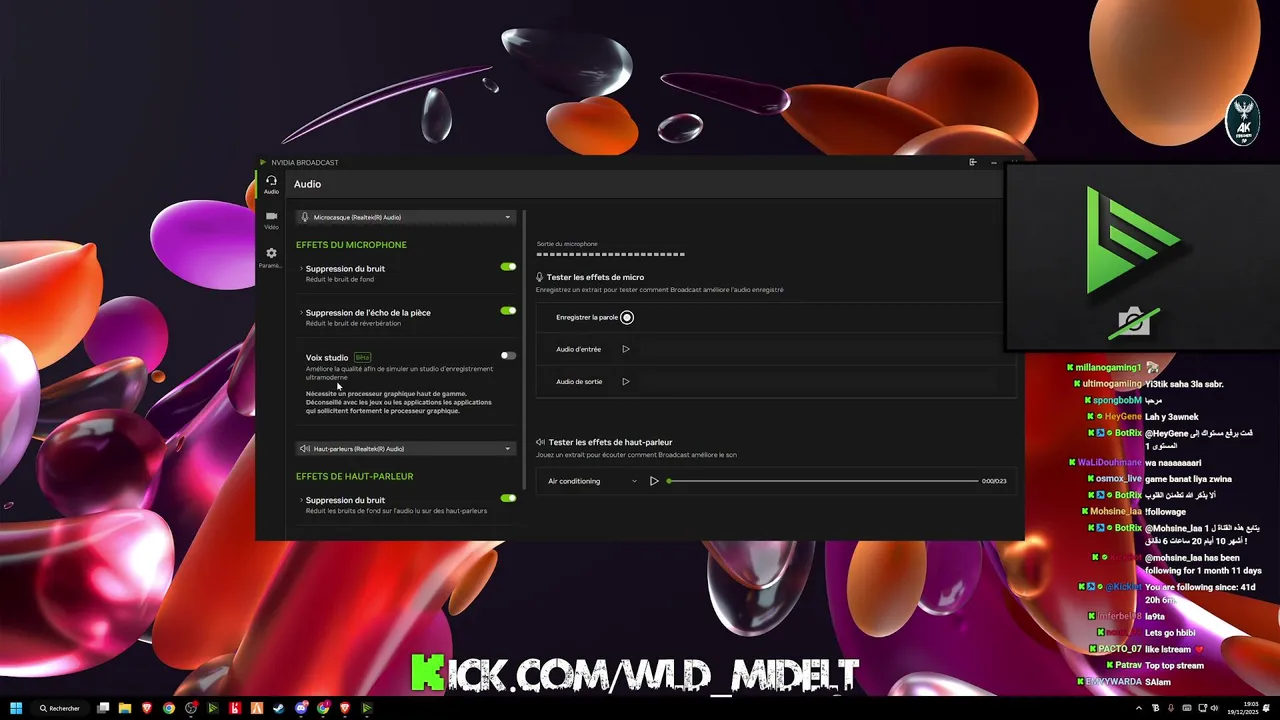This screenshot has width=1280, height=720.
Task: Click chat username millanogaming1
Action: pos(1109,368)
